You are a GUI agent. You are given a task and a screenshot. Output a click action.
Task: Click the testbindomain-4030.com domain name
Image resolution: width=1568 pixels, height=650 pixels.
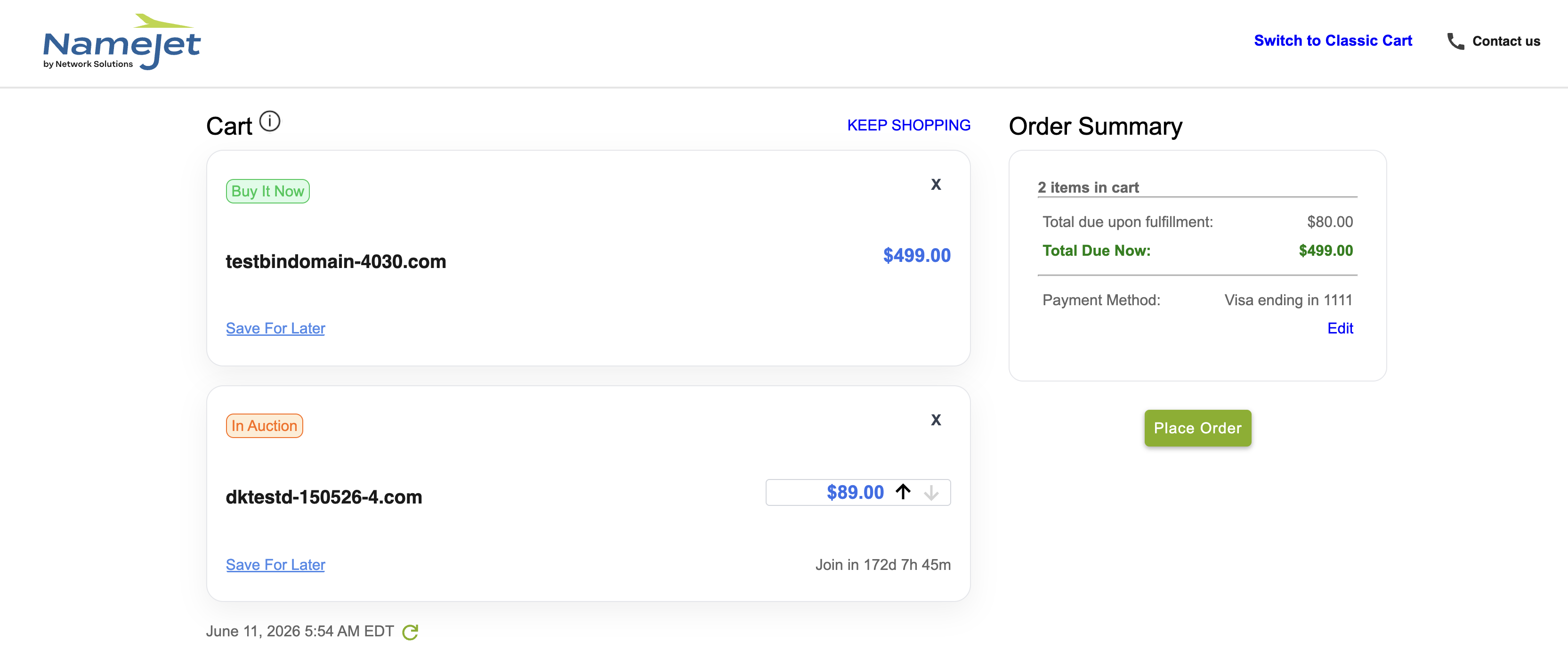[335, 262]
